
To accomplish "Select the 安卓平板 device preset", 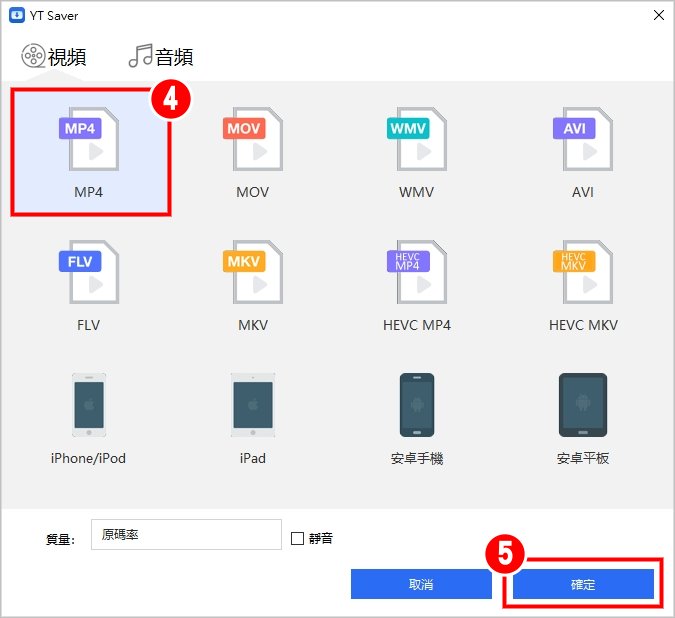I will (583, 405).
